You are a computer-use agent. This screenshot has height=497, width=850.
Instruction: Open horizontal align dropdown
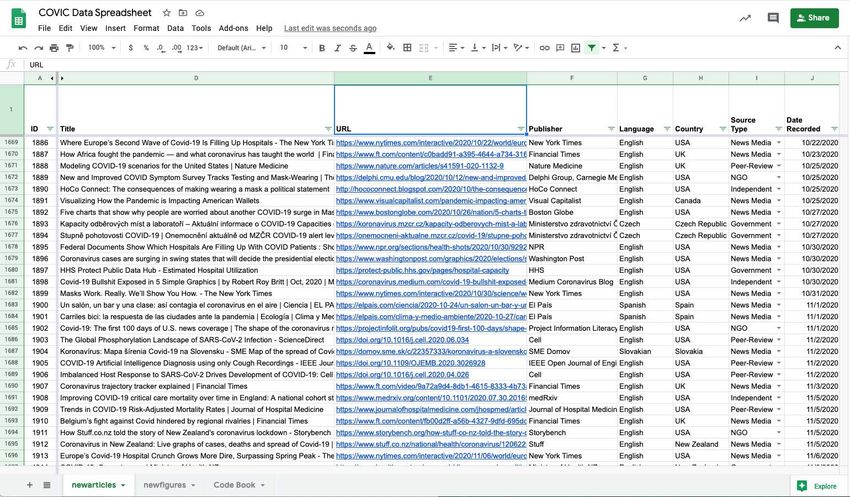click(456, 48)
